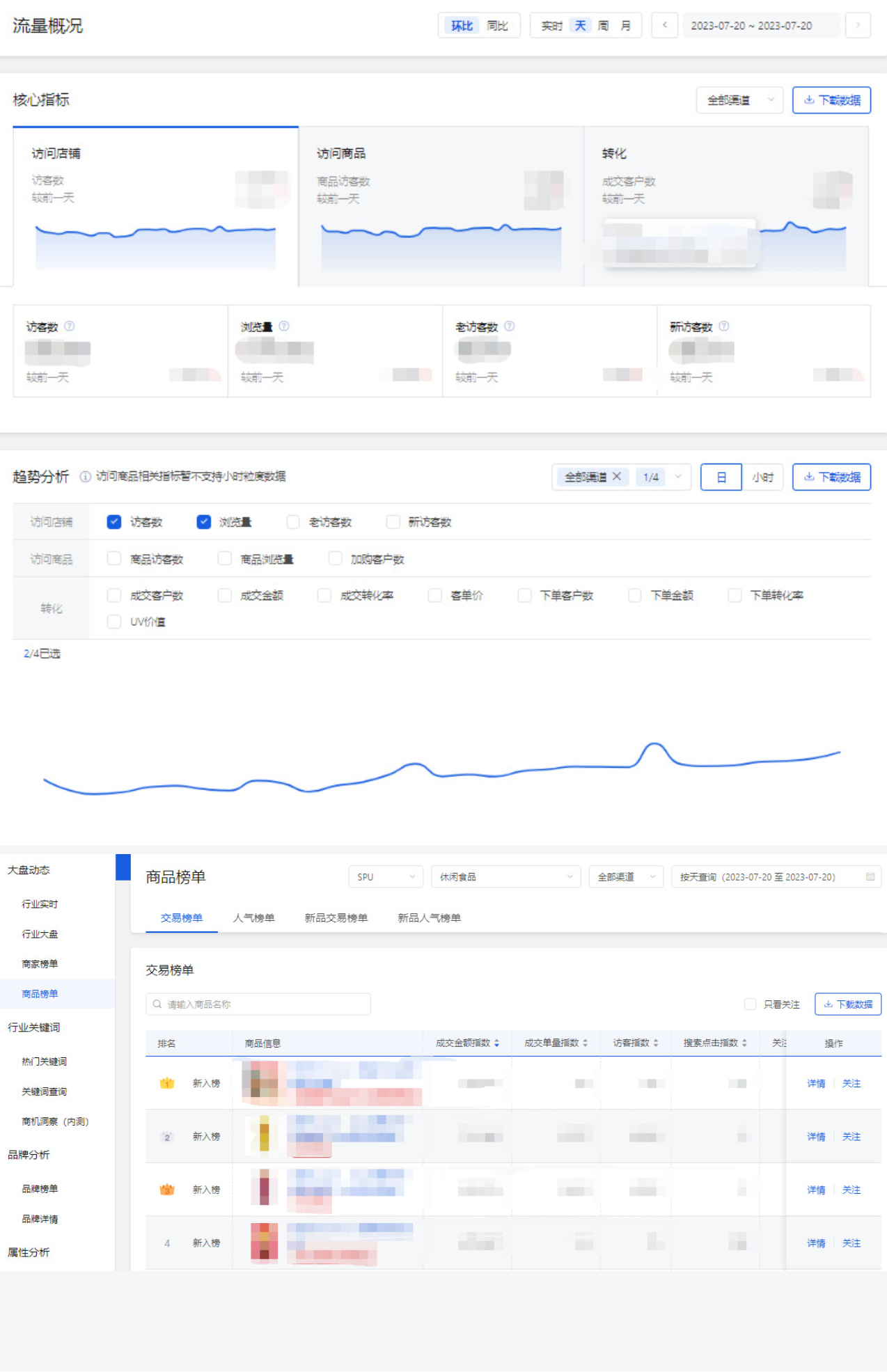Switch trend granularity to 小时

coord(762,477)
